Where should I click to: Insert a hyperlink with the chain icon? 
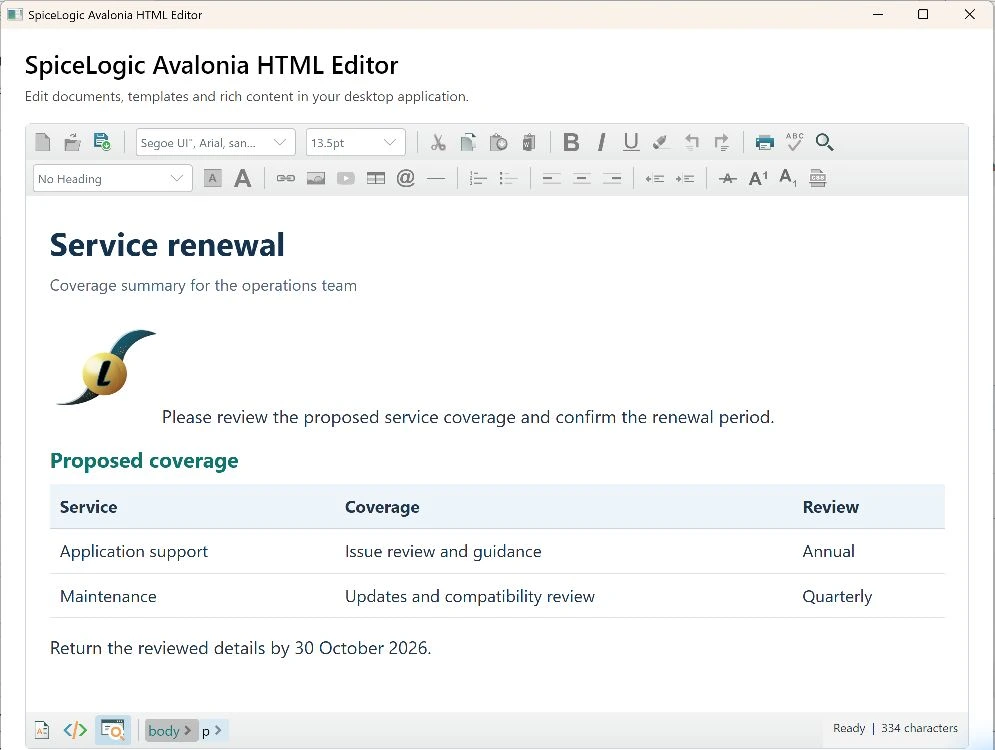click(286, 178)
